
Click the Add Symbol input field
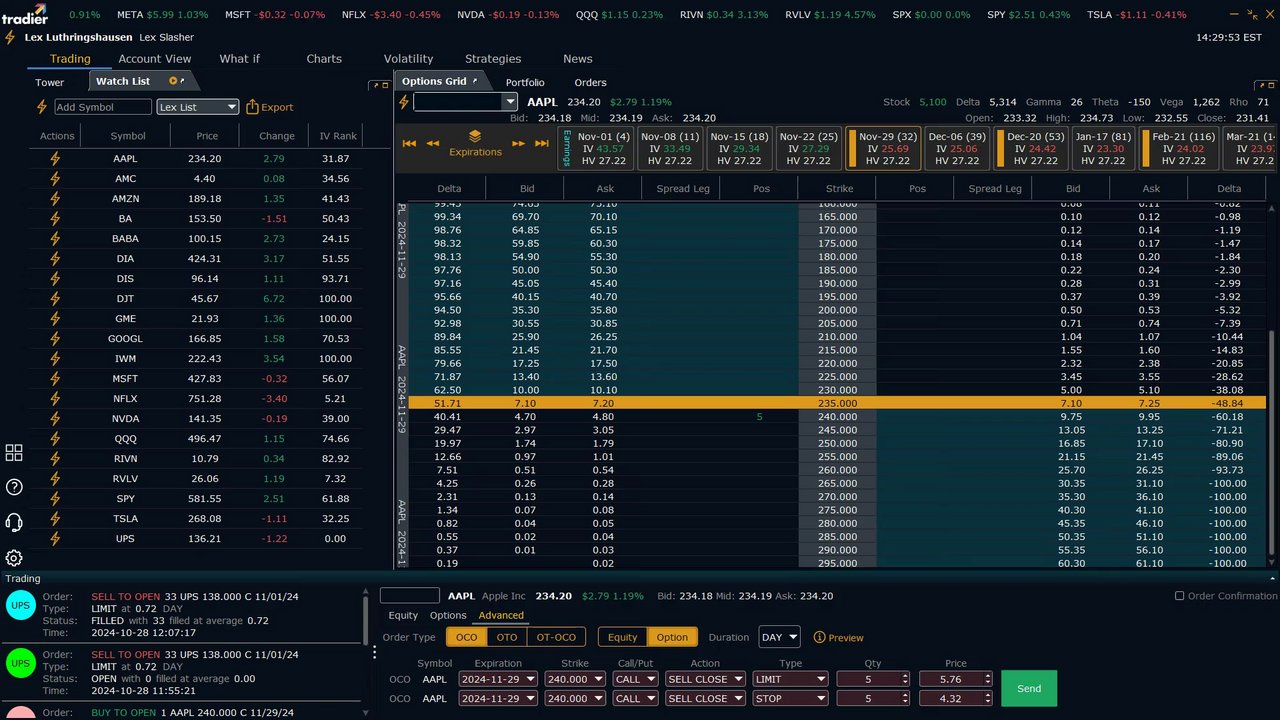[x=103, y=107]
